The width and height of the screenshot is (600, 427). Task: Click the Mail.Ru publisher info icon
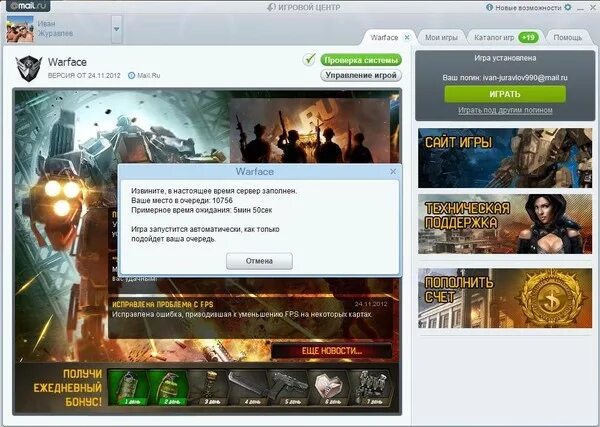click(x=131, y=75)
